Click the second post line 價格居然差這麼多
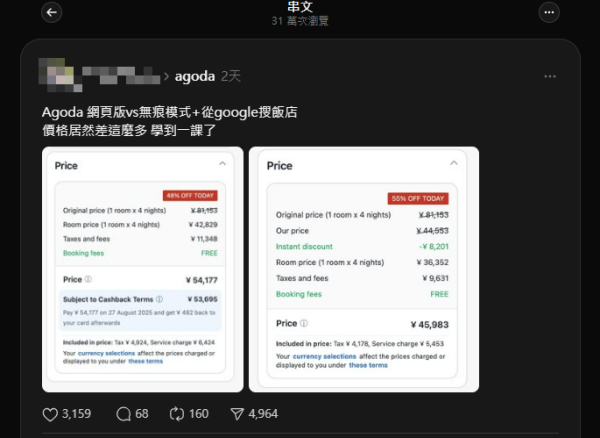Screen dimensions: 600x438 [x=129, y=130]
